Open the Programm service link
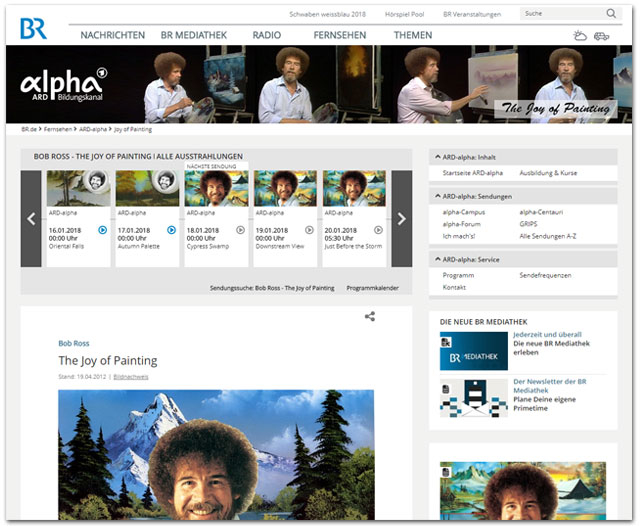 tap(458, 275)
